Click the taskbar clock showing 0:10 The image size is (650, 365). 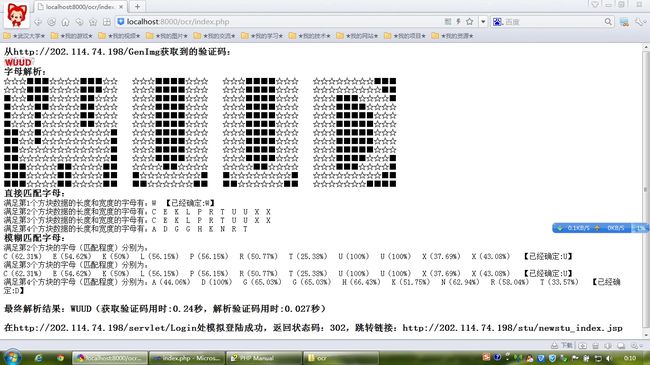630,358
